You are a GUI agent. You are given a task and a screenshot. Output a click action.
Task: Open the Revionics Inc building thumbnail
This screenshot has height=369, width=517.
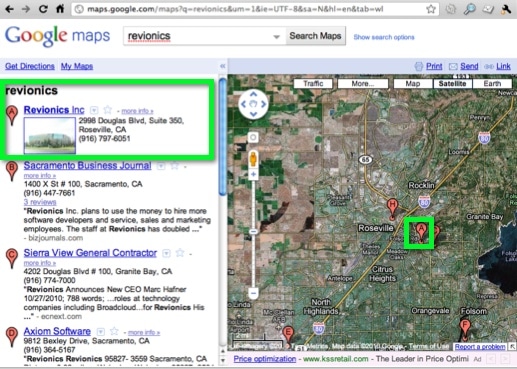pos(50,135)
